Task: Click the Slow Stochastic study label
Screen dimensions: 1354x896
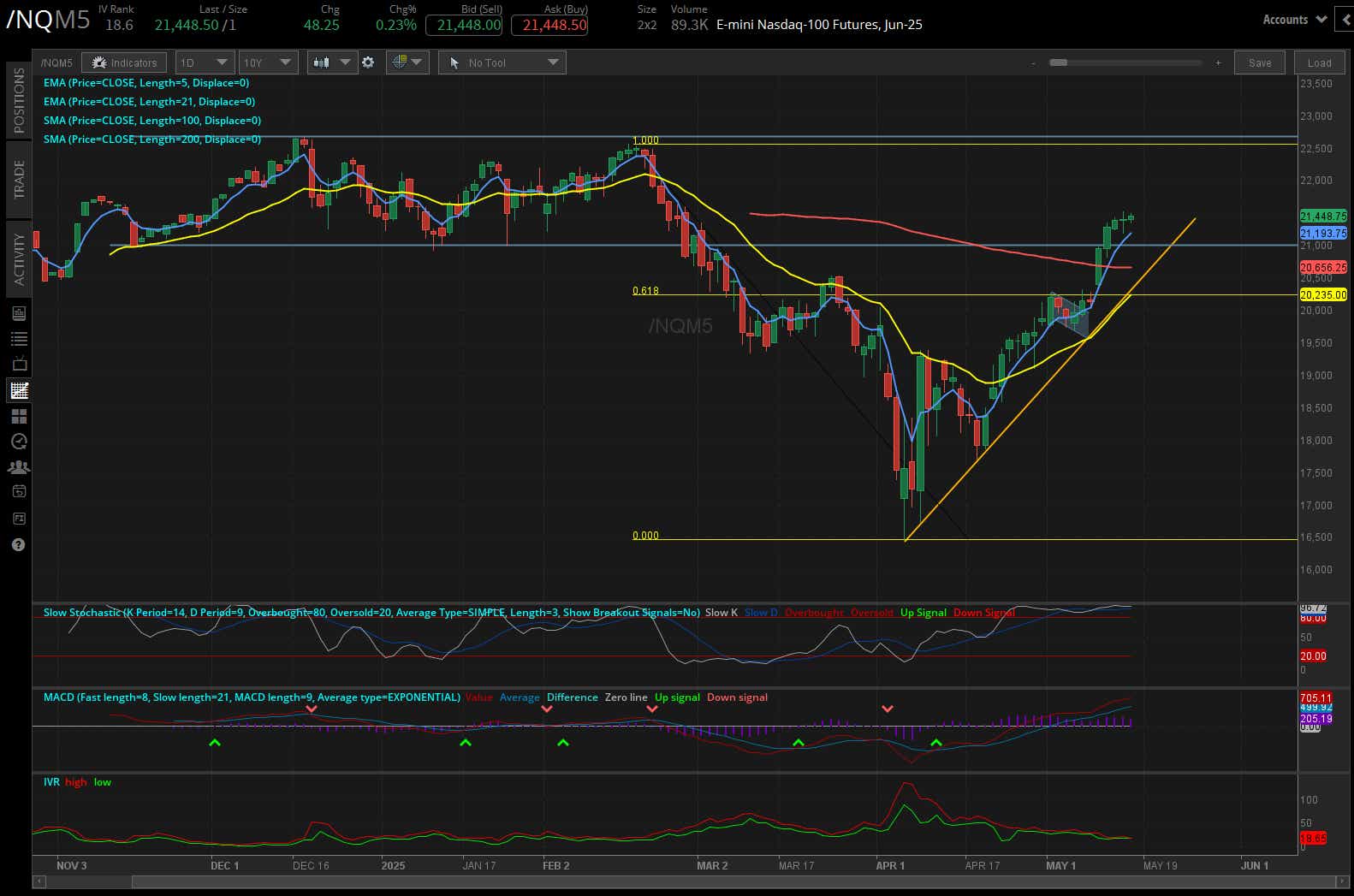Action: coord(371,613)
